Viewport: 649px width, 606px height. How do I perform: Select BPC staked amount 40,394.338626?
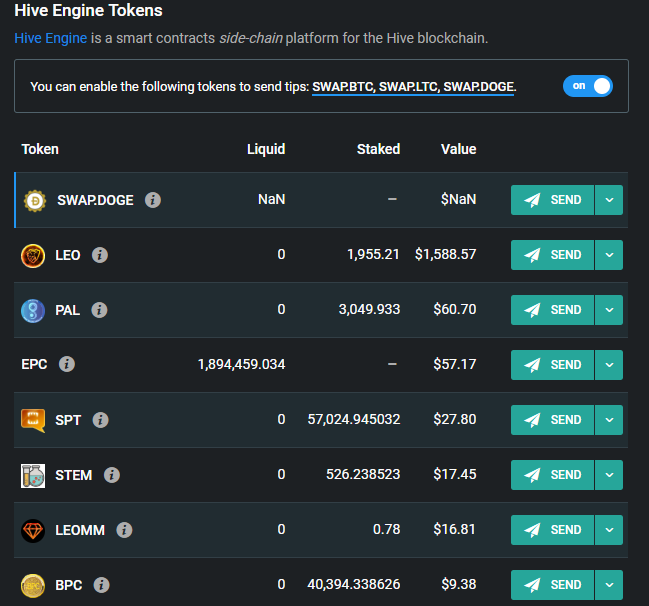coord(354,584)
